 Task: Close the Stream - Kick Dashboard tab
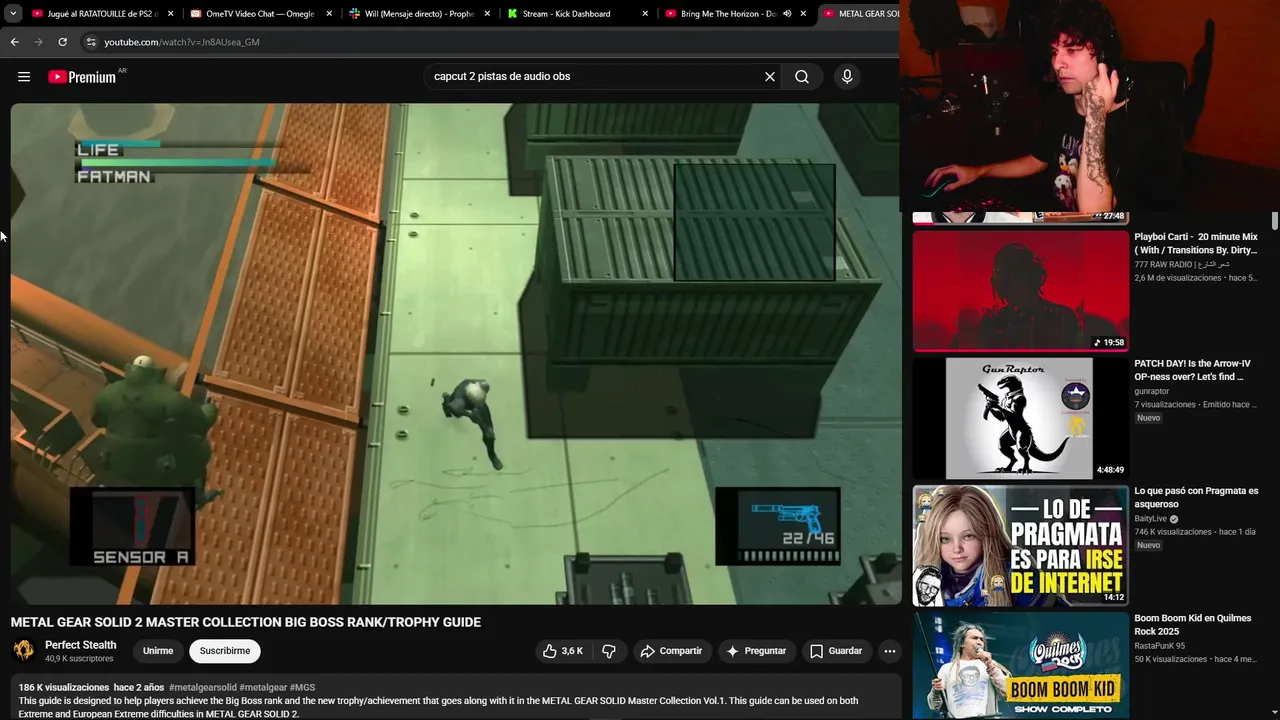click(645, 14)
